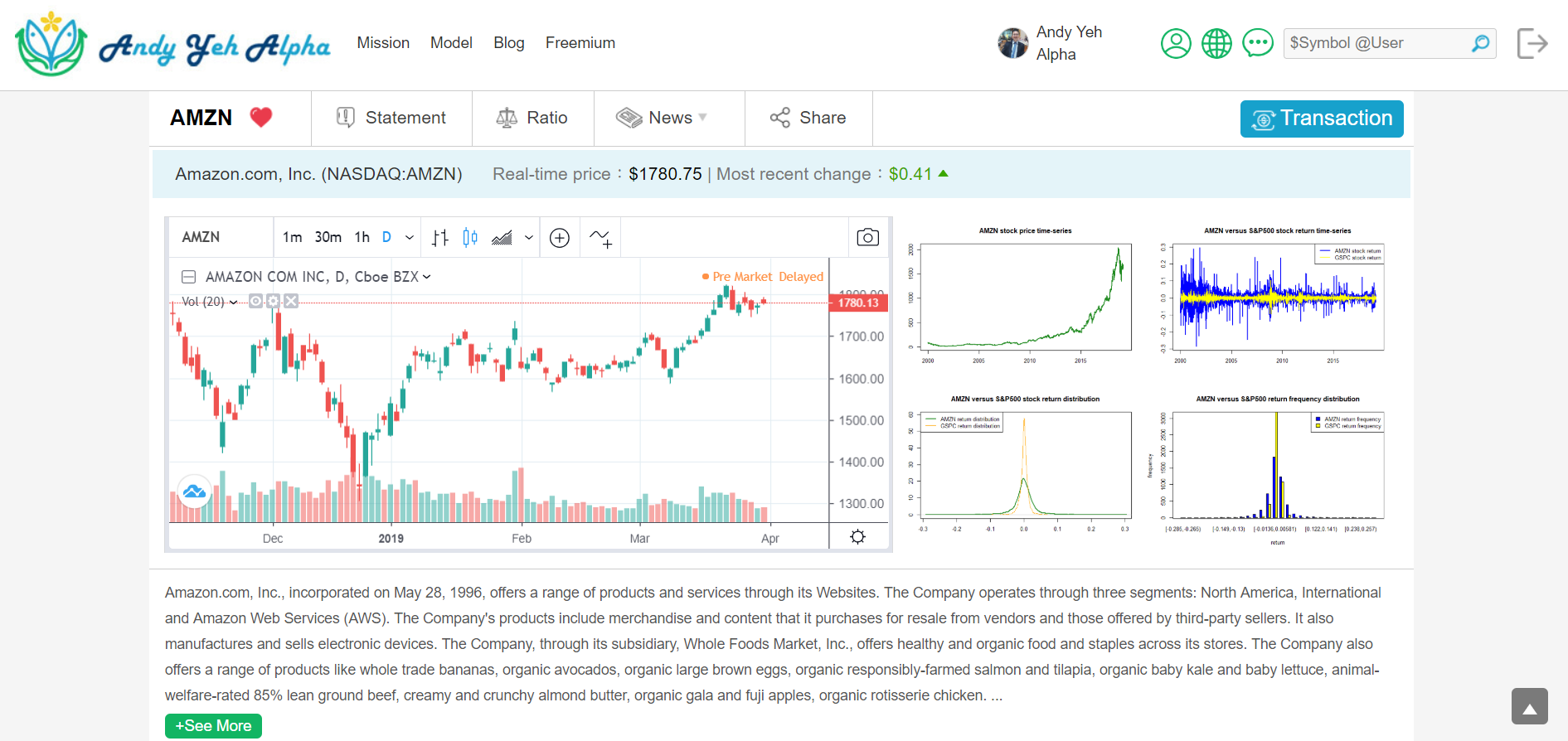Screen dimensions: 1568x741
Task: Select the 30m chart interval
Action: click(x=328, y=237)
